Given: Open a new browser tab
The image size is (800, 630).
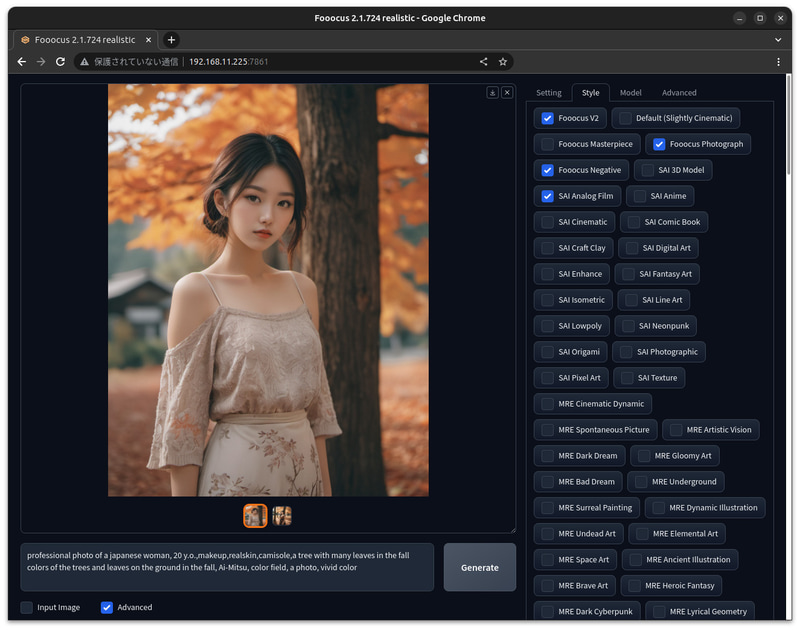Looking at the screenshot, I should (171, 39).
